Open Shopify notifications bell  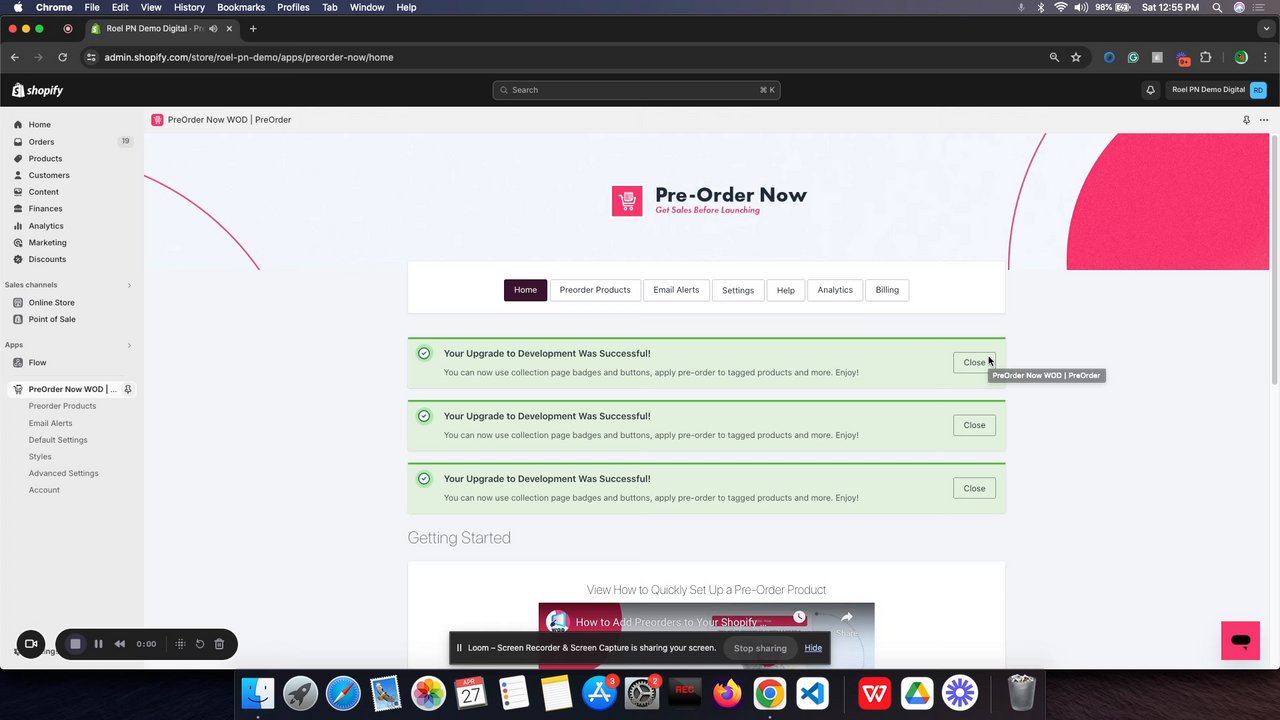pyautogui.click(x=1150, y=90)
